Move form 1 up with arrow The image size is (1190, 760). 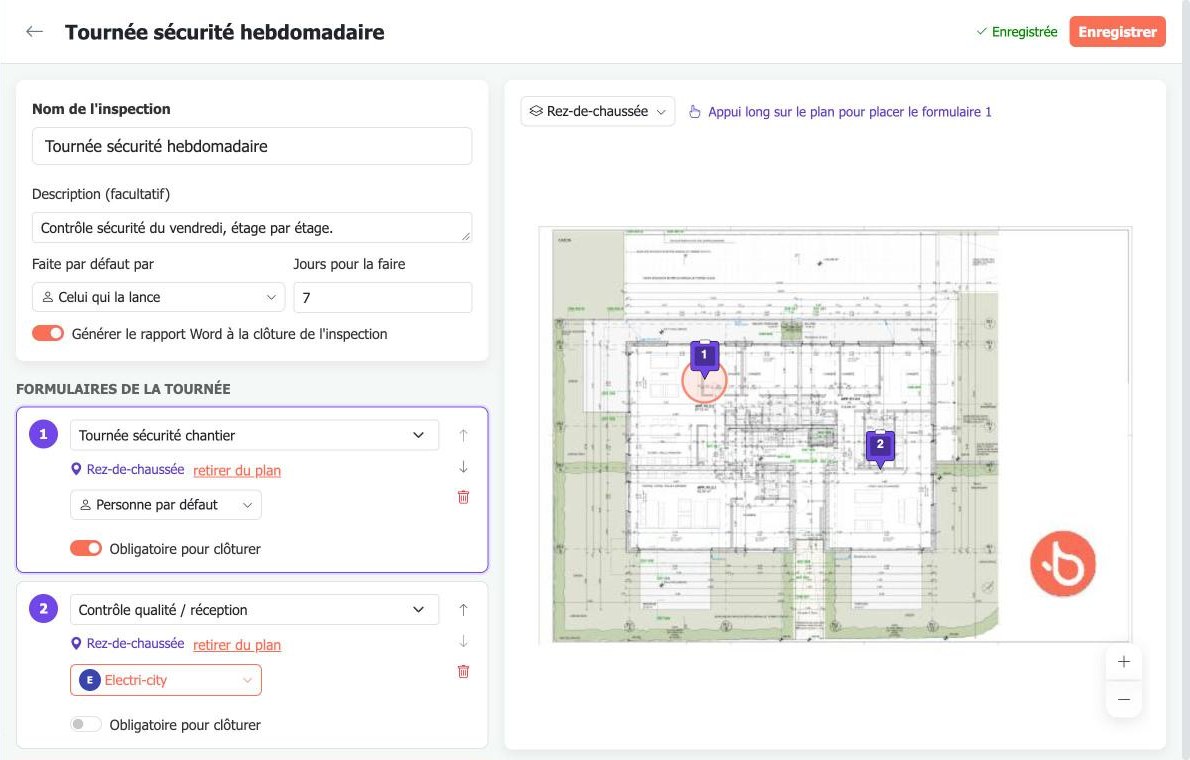(x=463, y=435)
